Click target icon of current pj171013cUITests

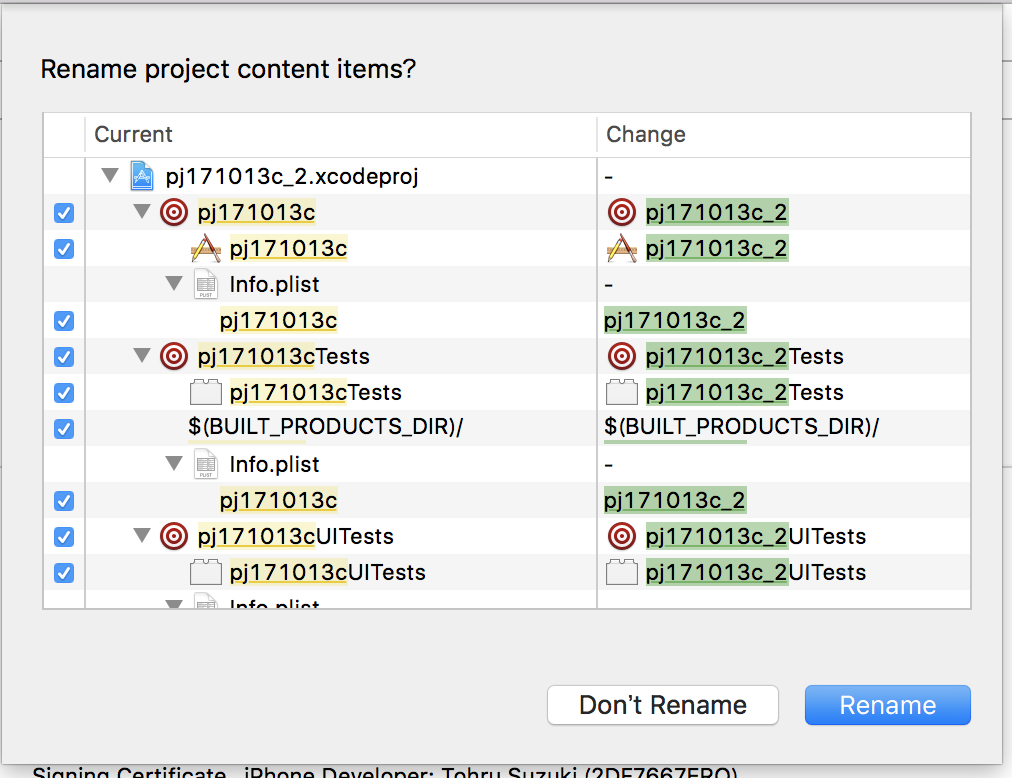[174, 536]
